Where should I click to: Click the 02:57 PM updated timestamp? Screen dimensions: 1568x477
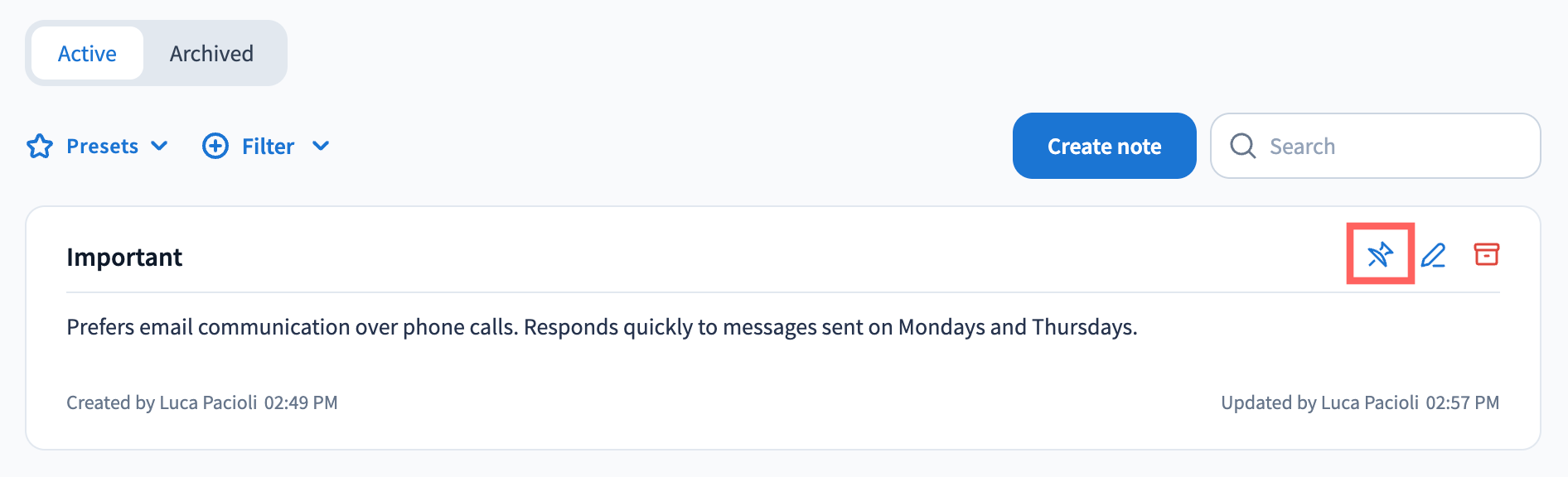[1462, 403]
